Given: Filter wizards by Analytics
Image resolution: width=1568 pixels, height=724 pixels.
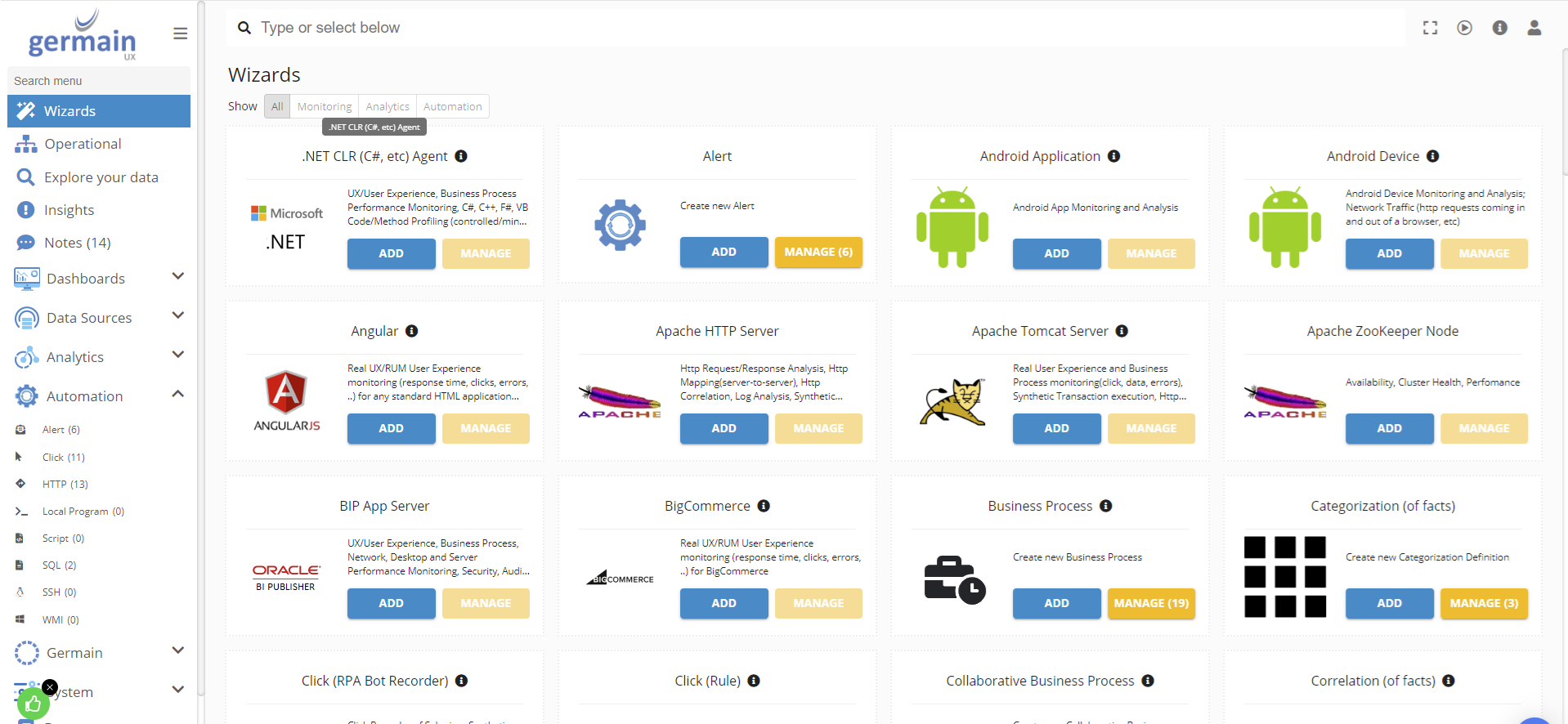Looking at the screenshot, I should [x=388, y=106].
